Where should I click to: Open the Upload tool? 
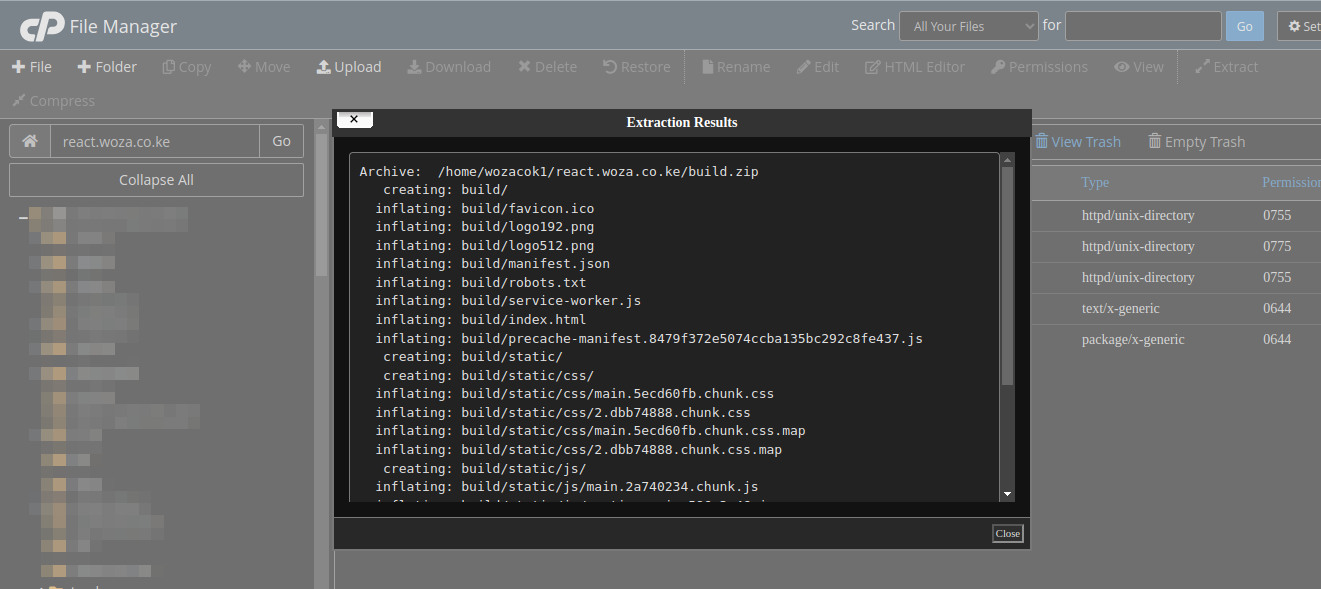click(x=349, y=67)
